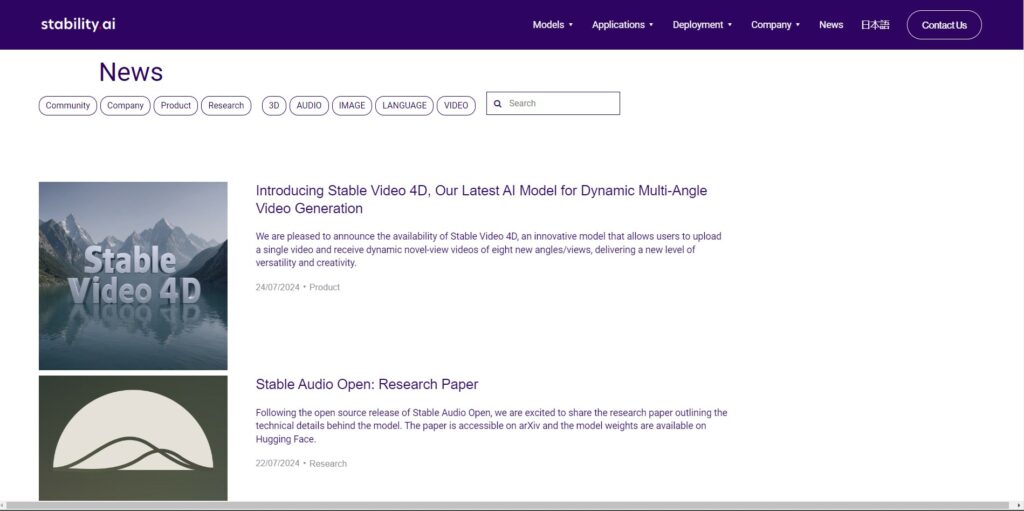The height and width of the screenshot is (511, 1024).
Task: Filter news by Product tag
Action: click(176, 105)
